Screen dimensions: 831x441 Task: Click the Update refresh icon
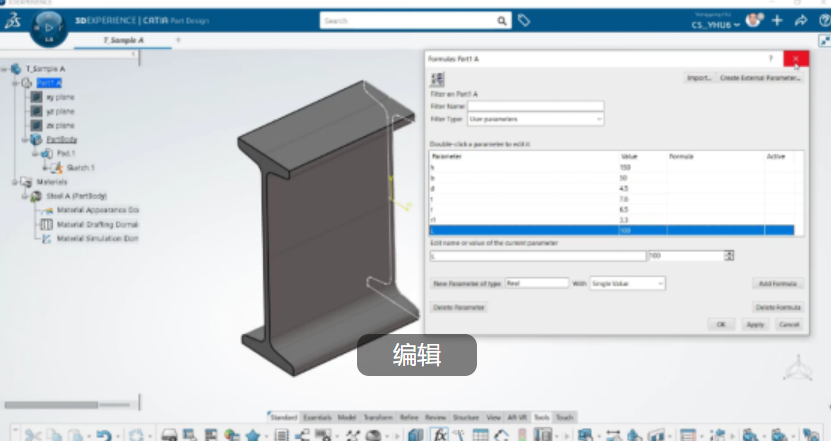136,436
